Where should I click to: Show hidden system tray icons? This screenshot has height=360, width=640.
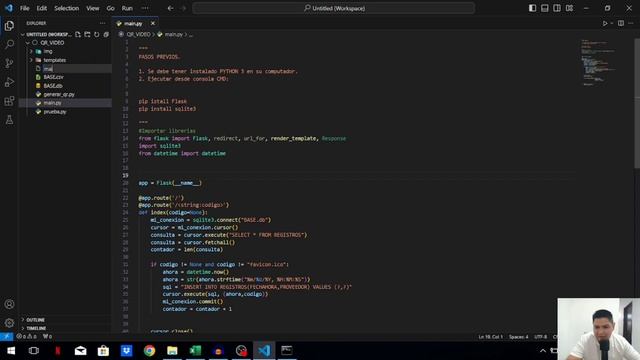(543, 351)
